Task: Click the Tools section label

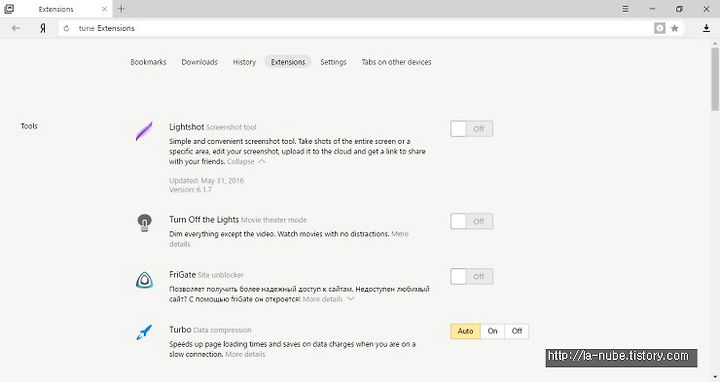Action: click(x=29, y=126)
